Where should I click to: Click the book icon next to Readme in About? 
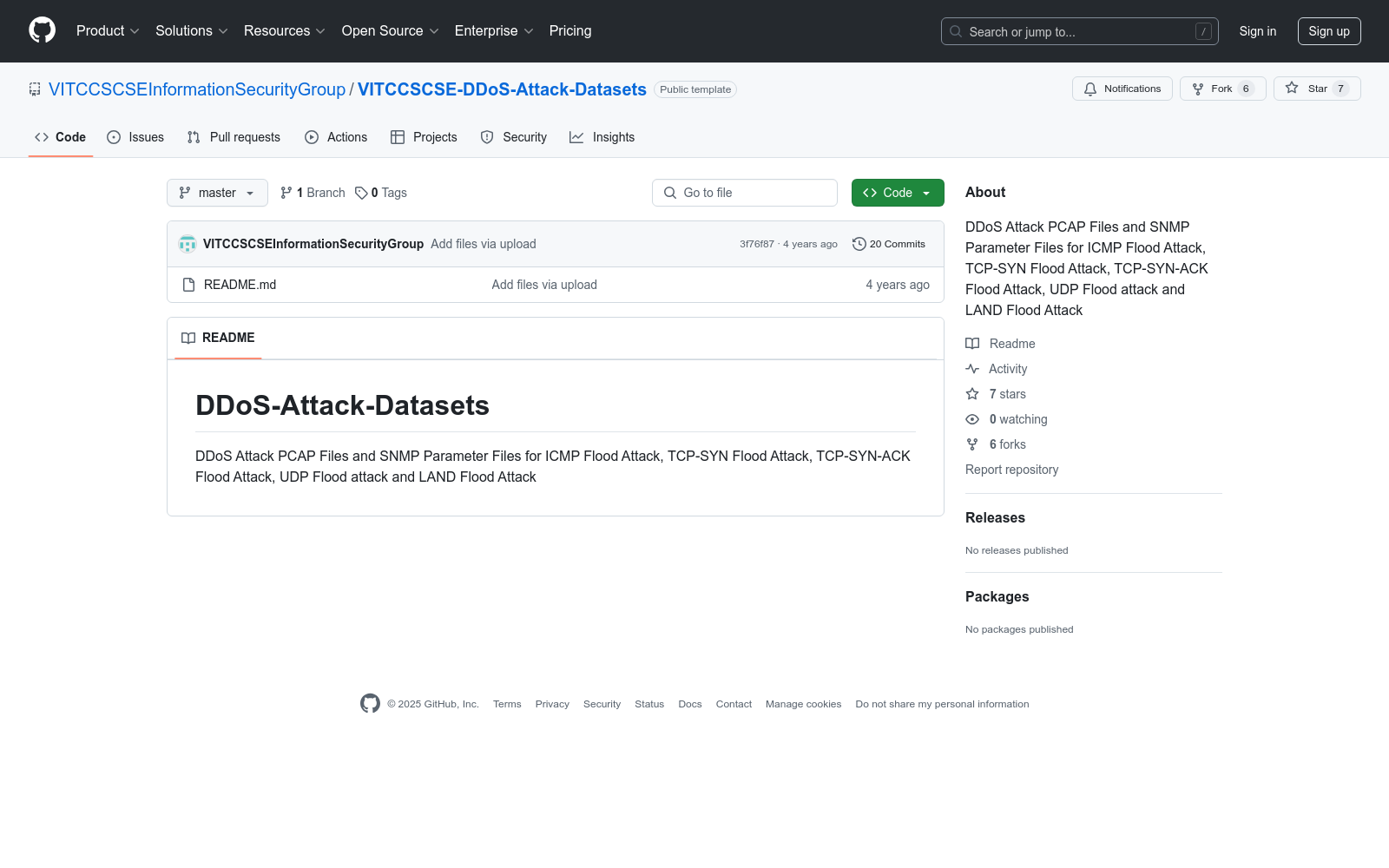pos(972,344)
